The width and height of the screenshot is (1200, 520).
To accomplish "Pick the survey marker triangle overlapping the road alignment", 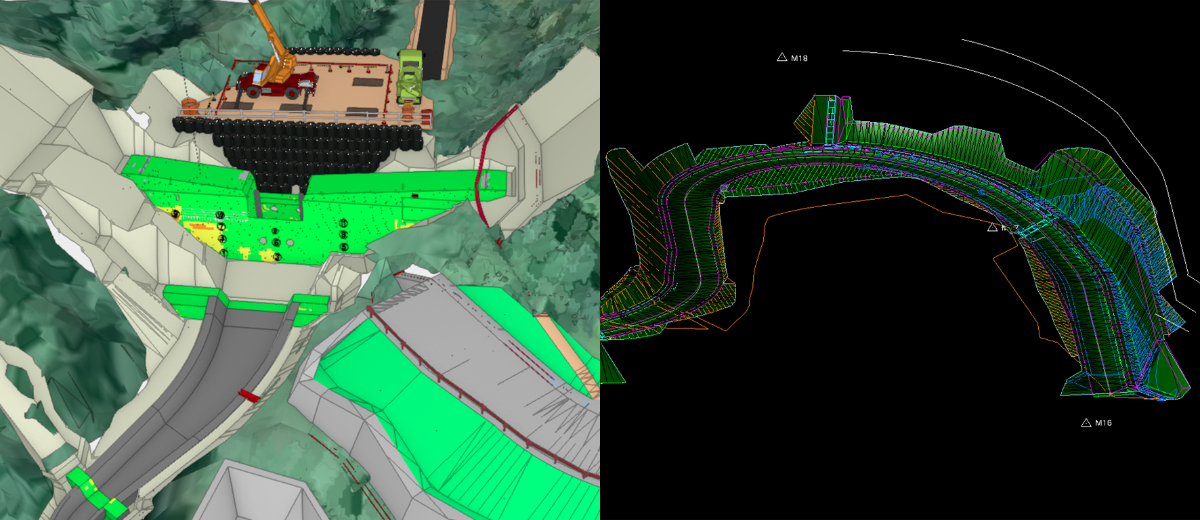I will pos(992,228).
